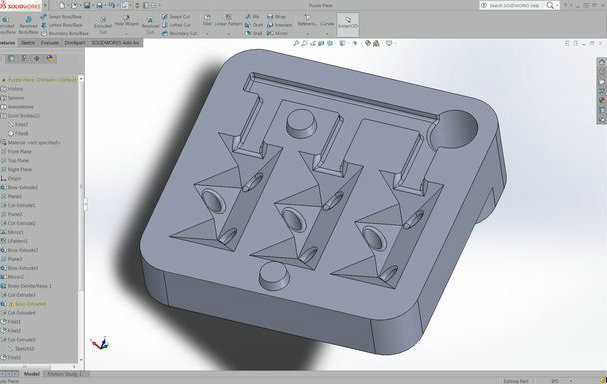The height and width of the screenshot is (384, 607).
Task: Print the current document
Action: [x=99, y=5]
